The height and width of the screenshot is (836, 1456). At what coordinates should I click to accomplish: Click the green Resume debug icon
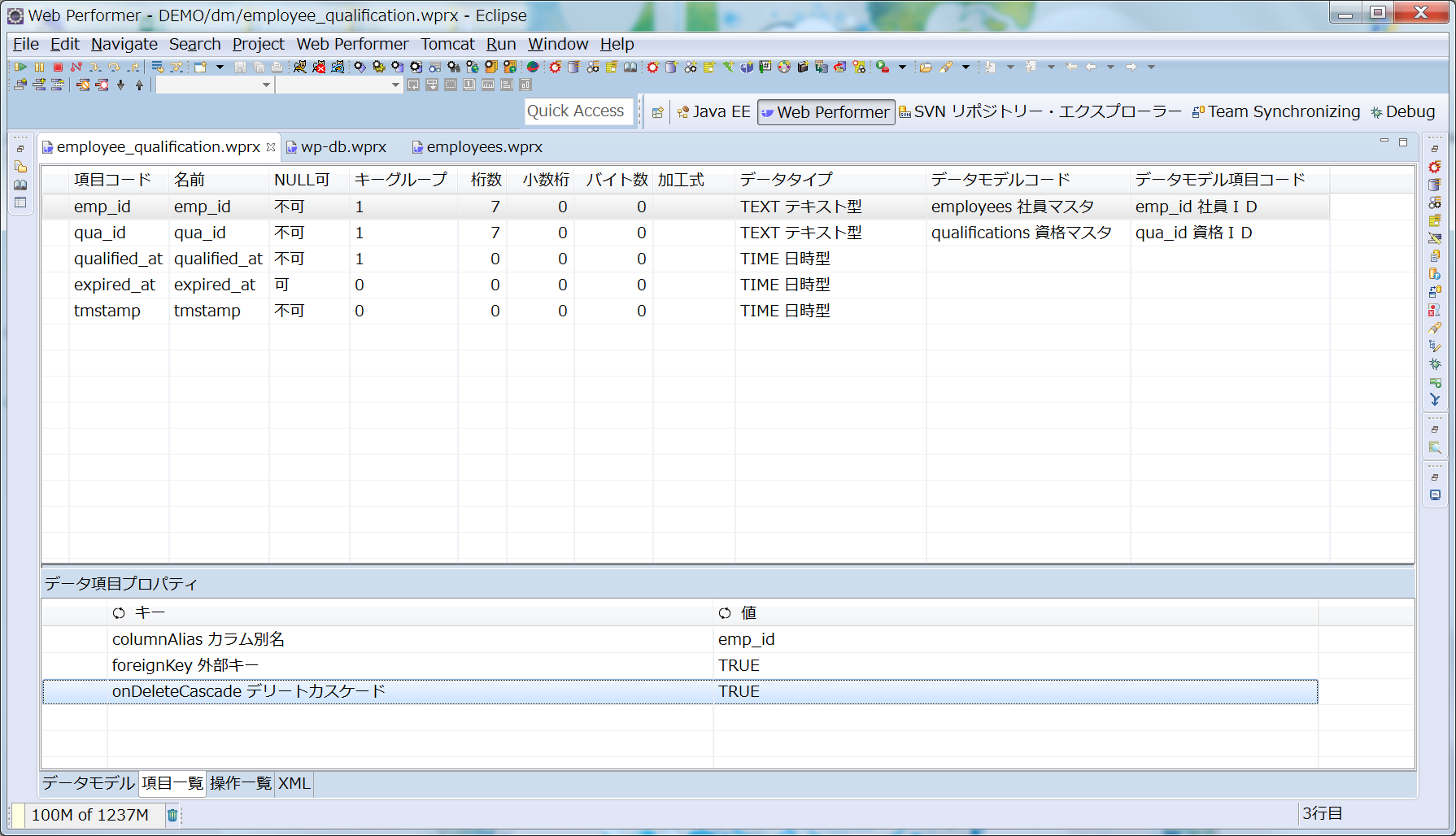(20, 67)
